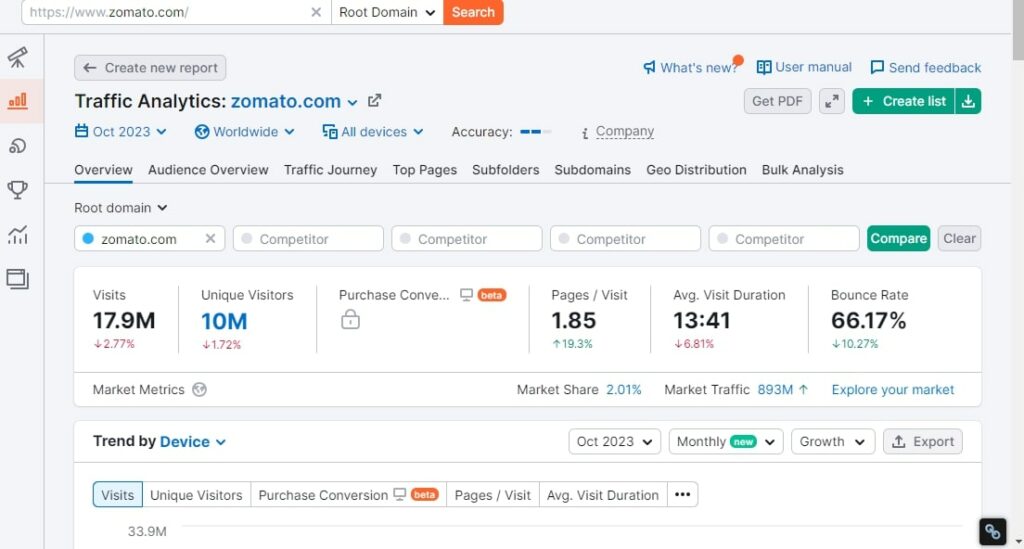Open the trend graph icon in the sidebar

click(18, 234)
